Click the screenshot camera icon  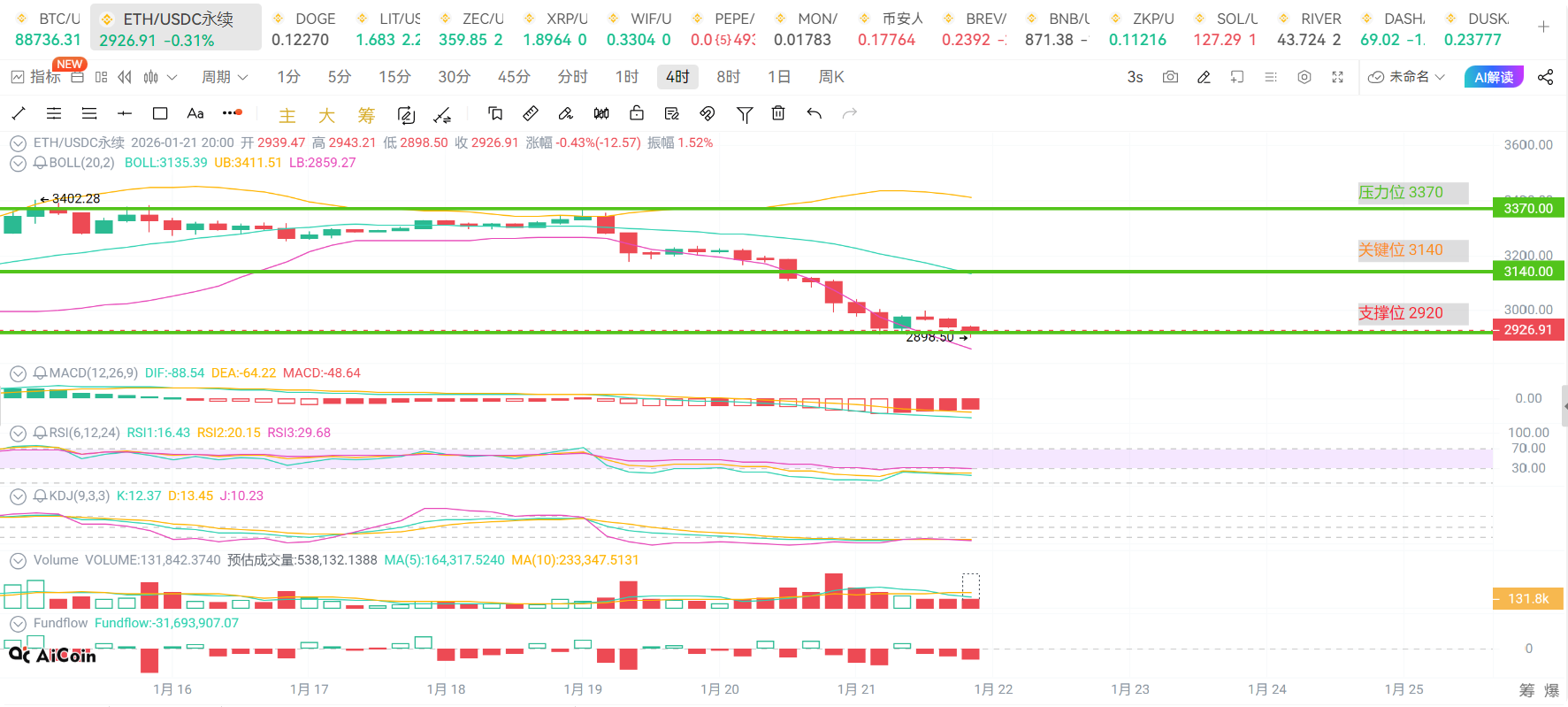click(x=1170, y=77)
